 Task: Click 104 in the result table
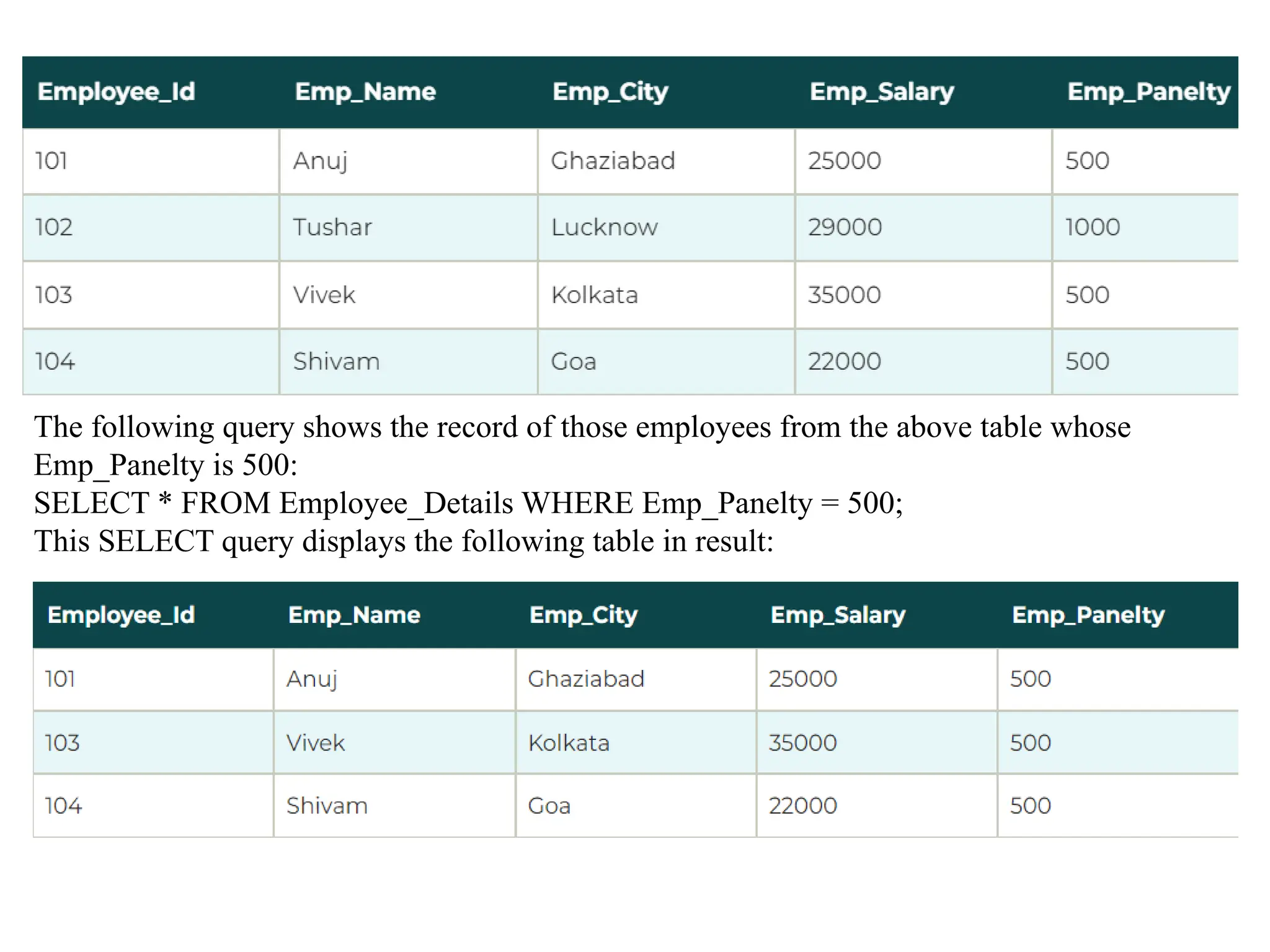[63, 806]
